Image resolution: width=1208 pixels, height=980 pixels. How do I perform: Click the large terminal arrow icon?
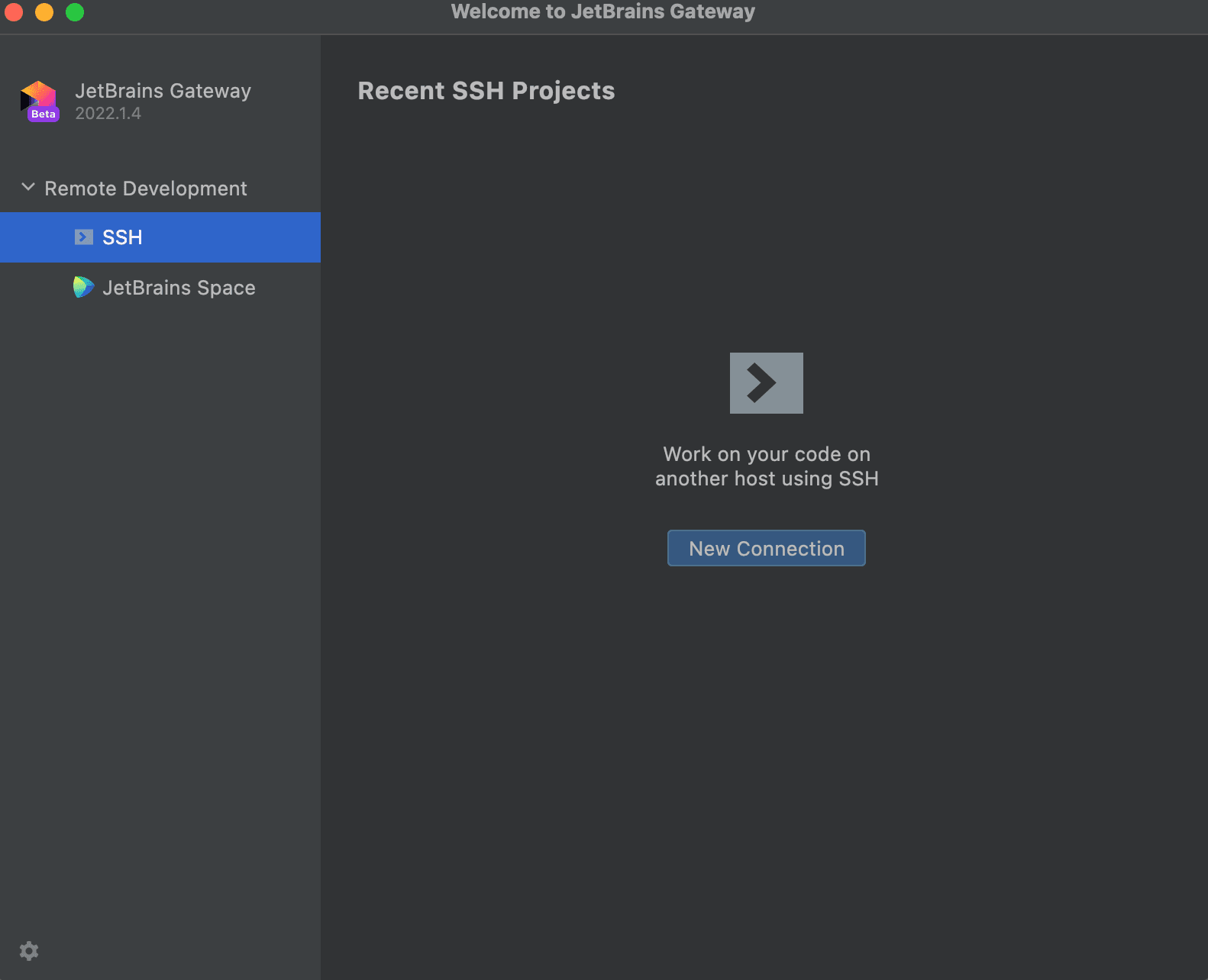point(766,383)
